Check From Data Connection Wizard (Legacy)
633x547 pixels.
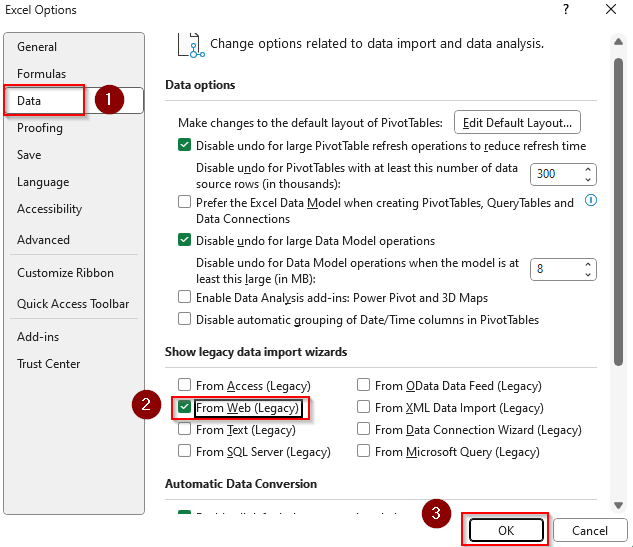coord(363,429)
